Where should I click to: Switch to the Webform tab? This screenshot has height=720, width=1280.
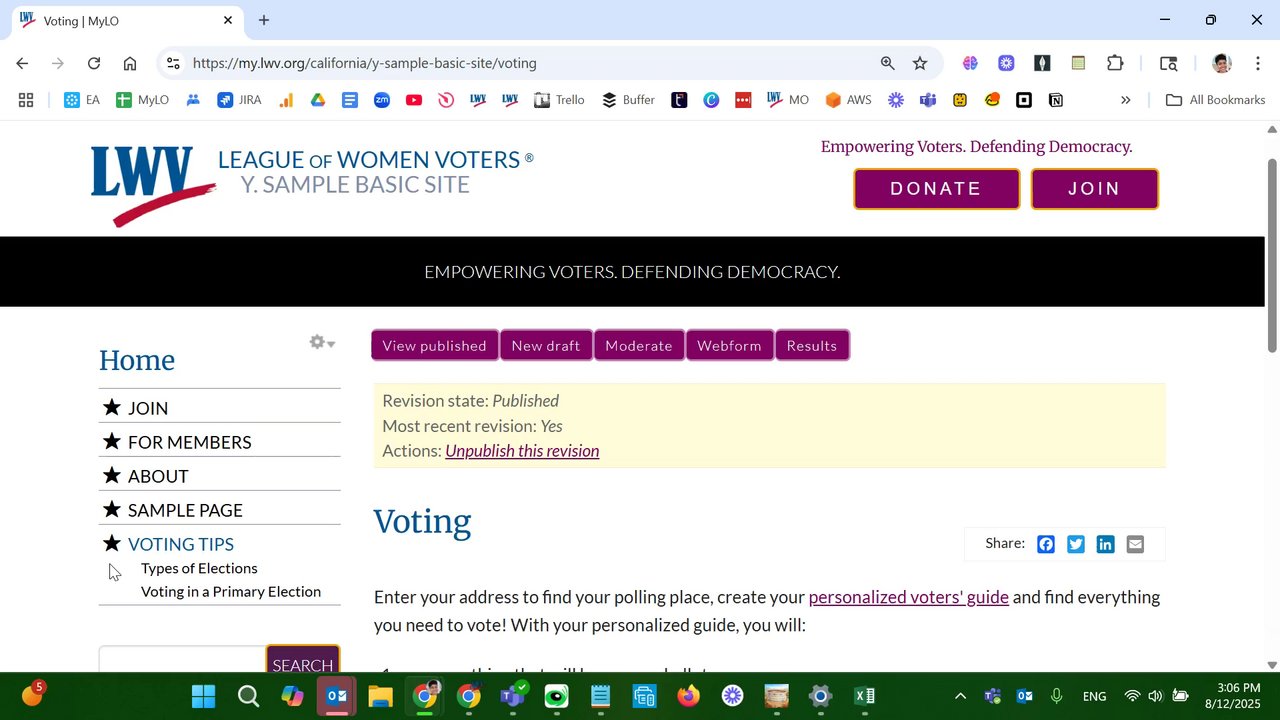coord(729,346)
